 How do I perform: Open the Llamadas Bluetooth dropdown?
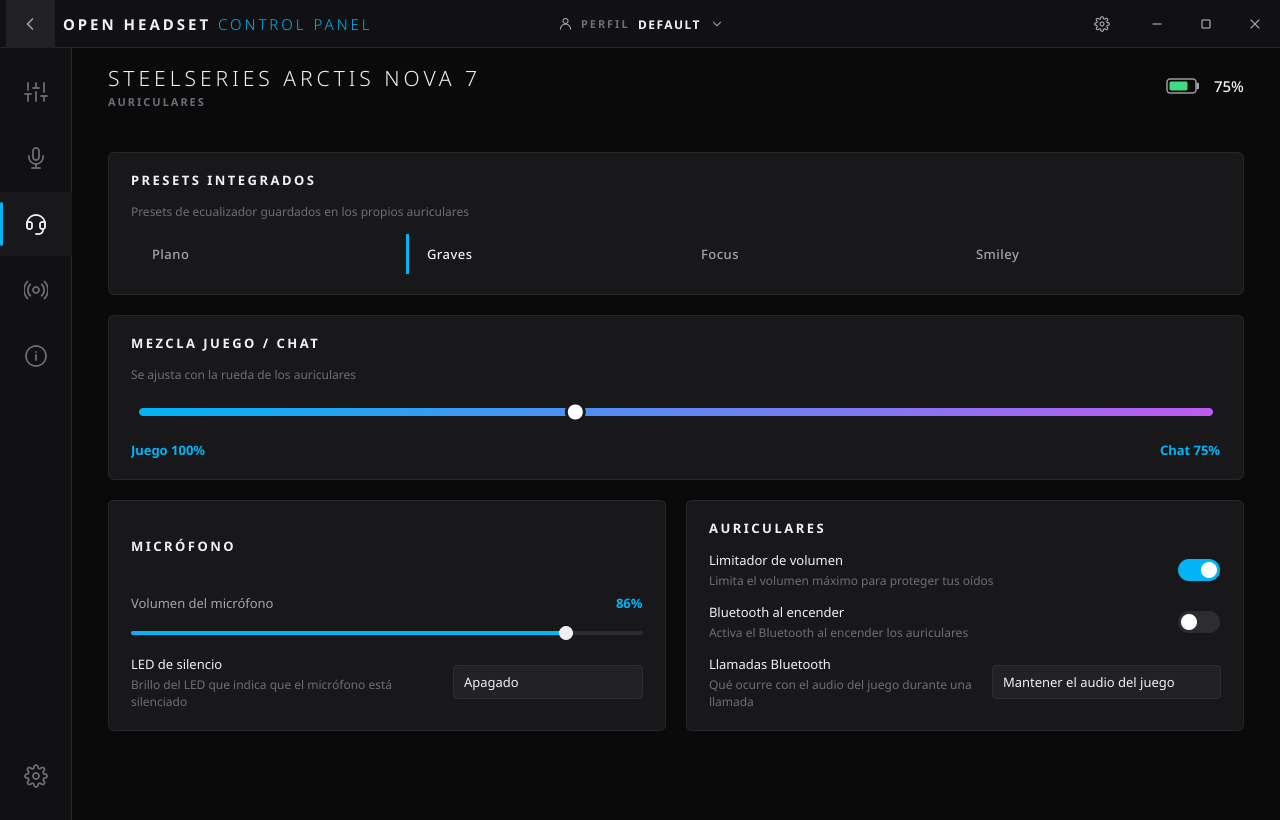1106,682
